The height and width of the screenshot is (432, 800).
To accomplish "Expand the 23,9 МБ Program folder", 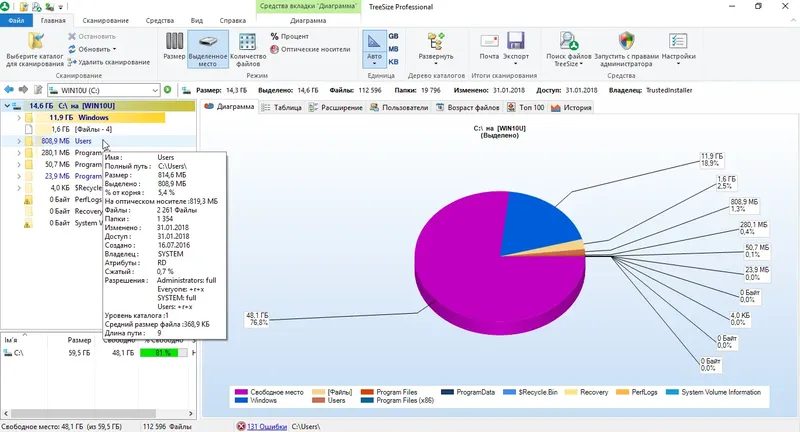I will click(x=19, y=176).
